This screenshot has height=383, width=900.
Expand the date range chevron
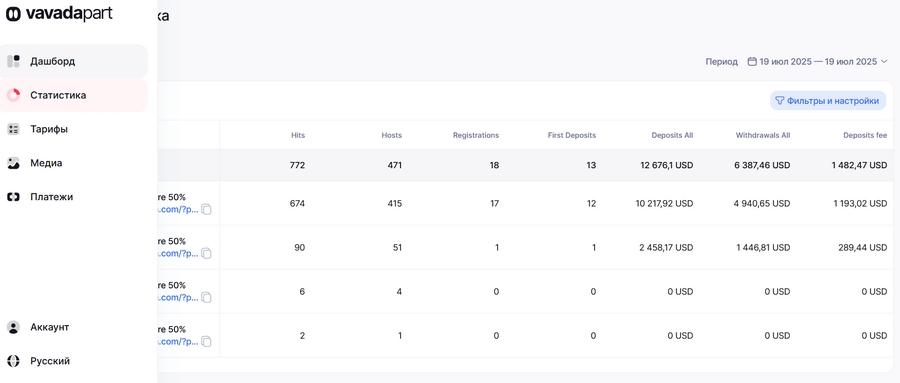(884, 61)
